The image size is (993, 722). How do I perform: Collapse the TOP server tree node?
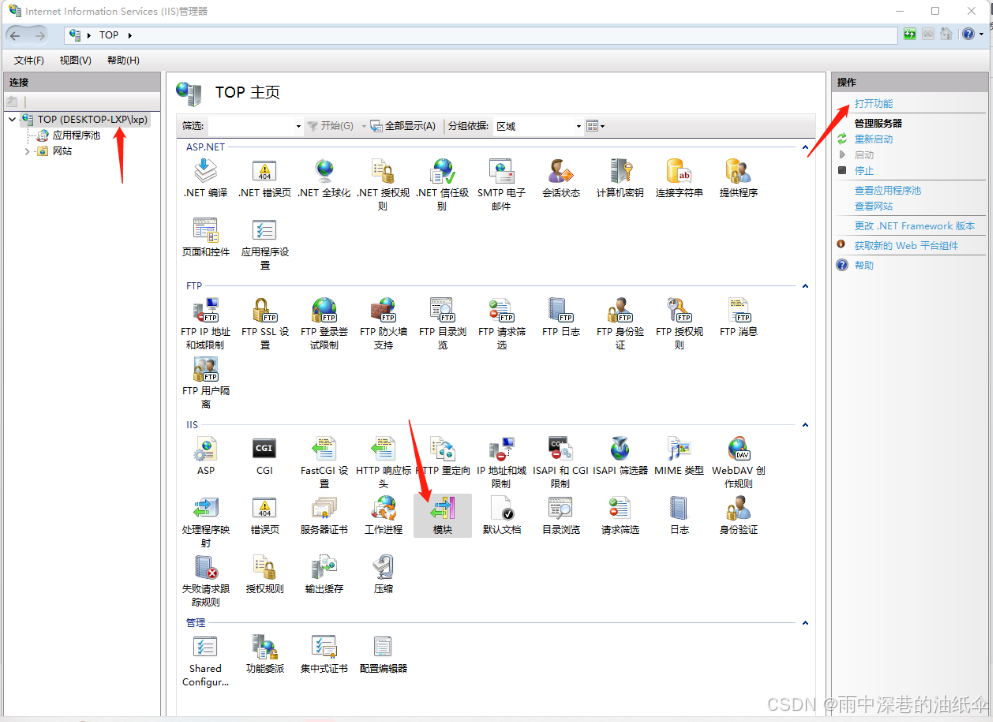pyautogui.click(x=12, y=119)
